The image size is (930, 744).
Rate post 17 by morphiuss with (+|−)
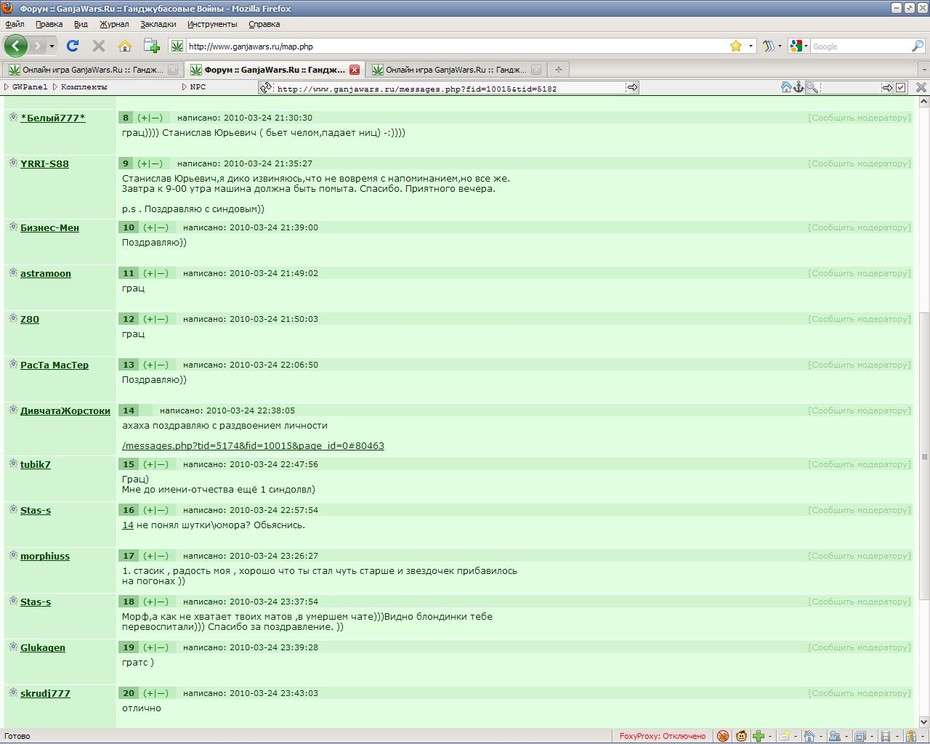155,556
